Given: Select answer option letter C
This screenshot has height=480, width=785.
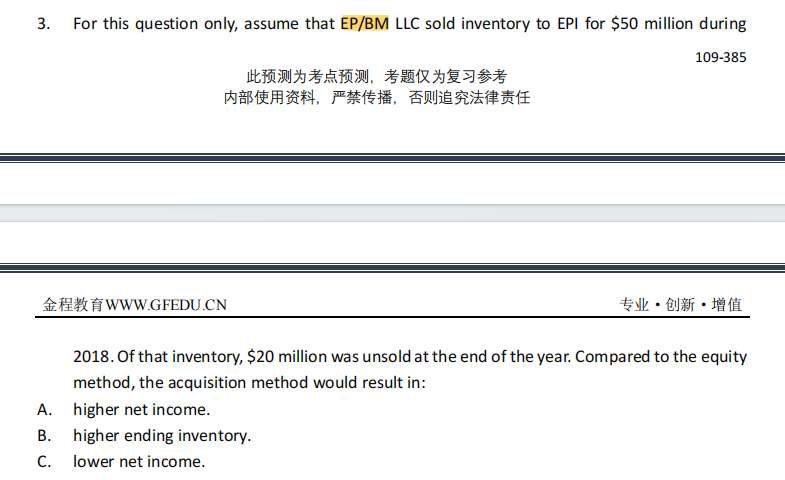Looking at the screenshot, I should point(43,462).
